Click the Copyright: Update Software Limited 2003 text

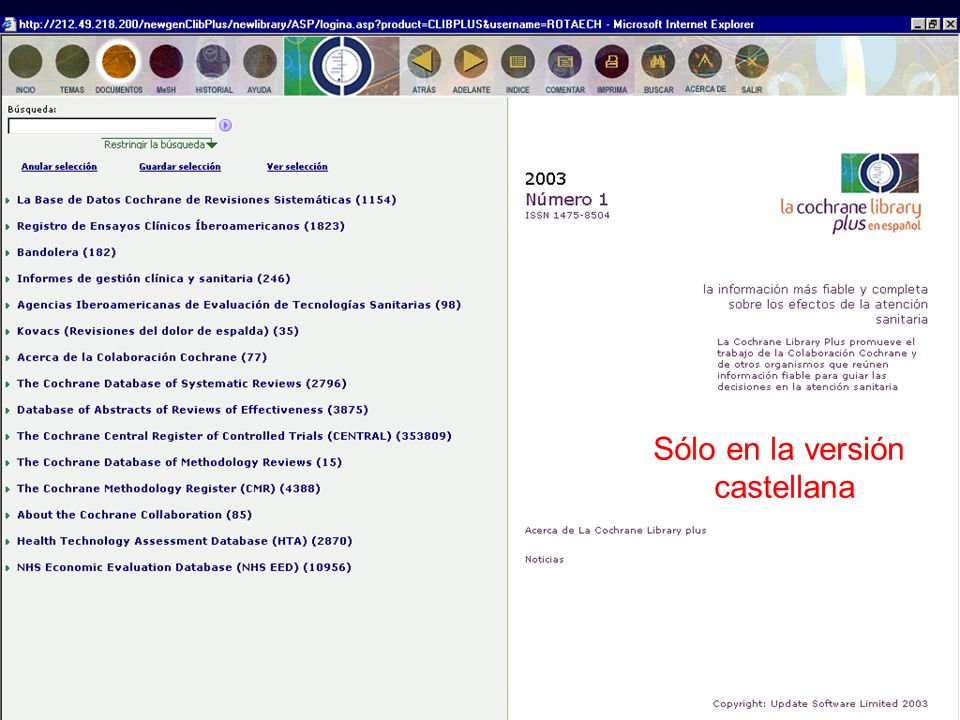pyautogui.click(x=820, y=703)
